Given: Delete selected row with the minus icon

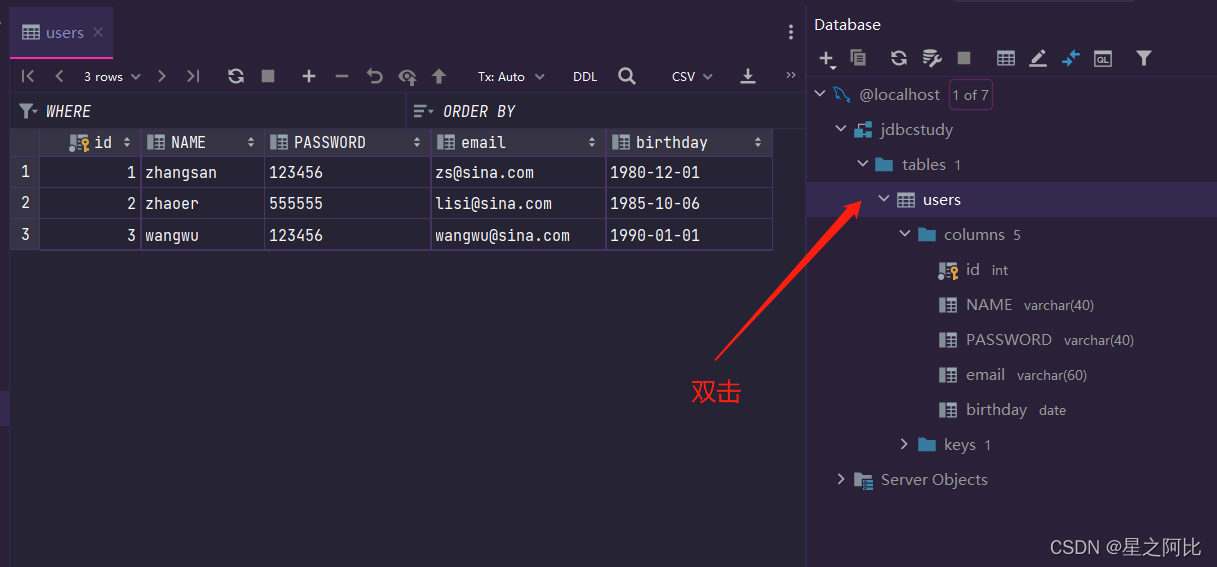Looking at the screenshot, I should (x=341, y=76).
